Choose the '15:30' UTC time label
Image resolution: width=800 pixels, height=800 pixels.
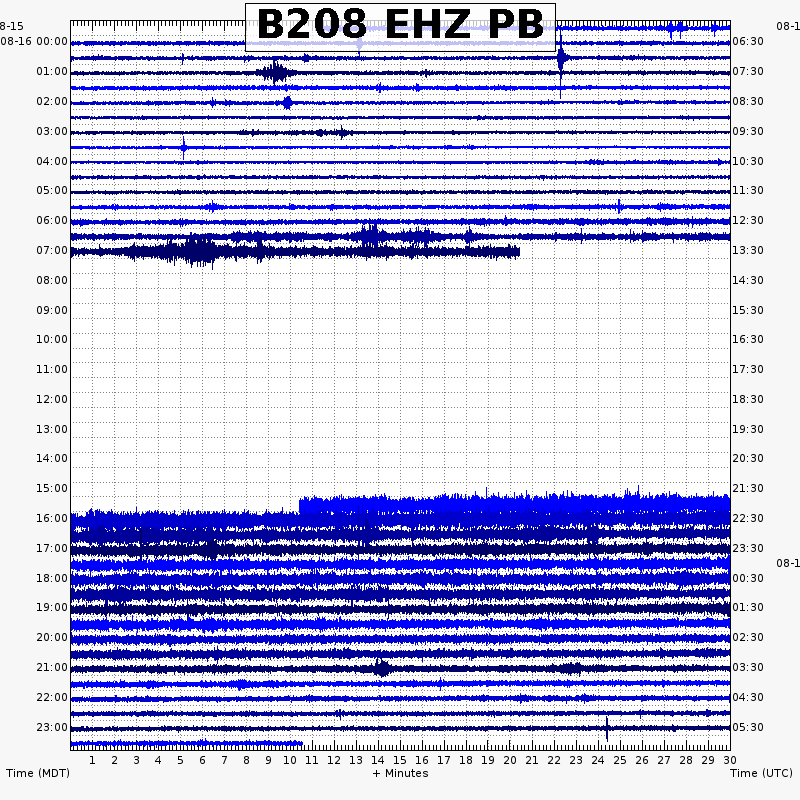[748, 311]
